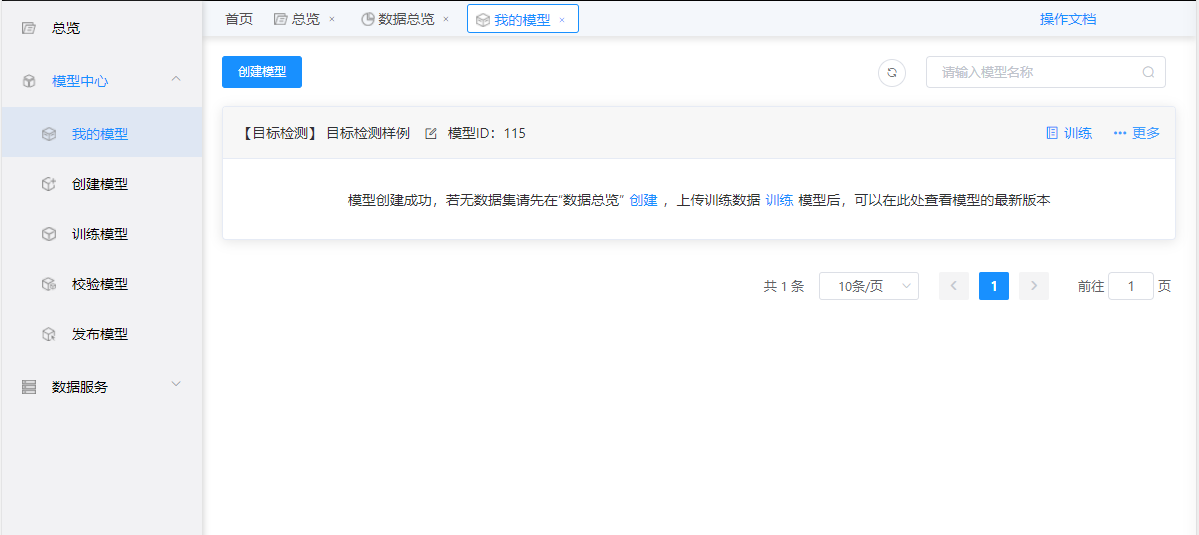Image resolution: width=1199 pixels, height=535 pixels.
Task: Click the 前往 page number input
Action: coord(1130,287)
